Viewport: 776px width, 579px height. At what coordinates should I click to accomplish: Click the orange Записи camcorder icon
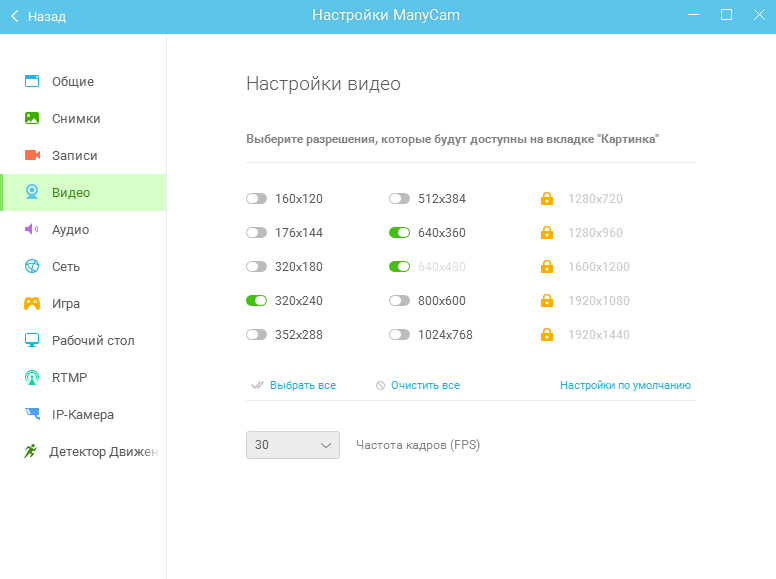pos(32,155)
